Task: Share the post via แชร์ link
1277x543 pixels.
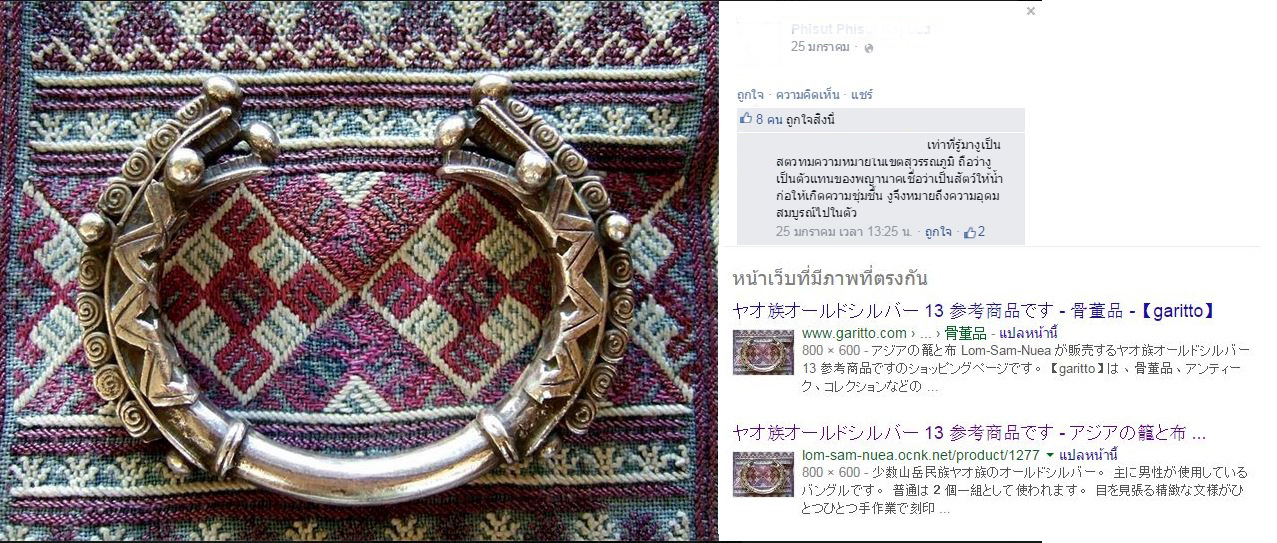Action: pyautogui.click(x=861, y=95)
